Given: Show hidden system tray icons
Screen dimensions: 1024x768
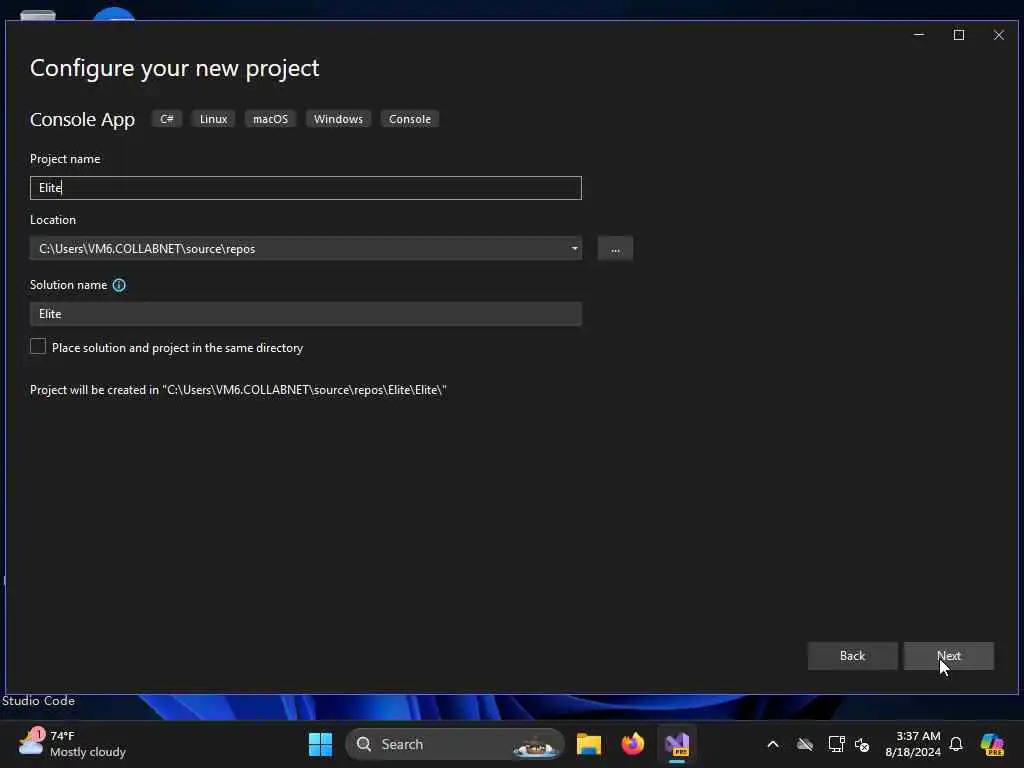Looking at the screenshot, I should (x=773, y=744).
